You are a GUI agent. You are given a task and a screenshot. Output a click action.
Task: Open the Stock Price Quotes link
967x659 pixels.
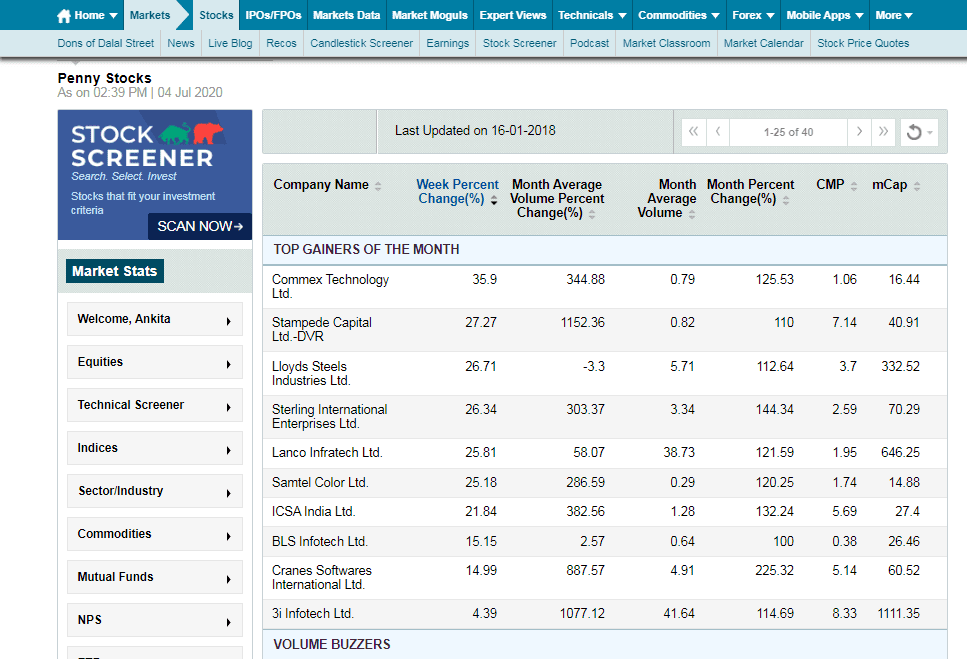coord(863,43)
